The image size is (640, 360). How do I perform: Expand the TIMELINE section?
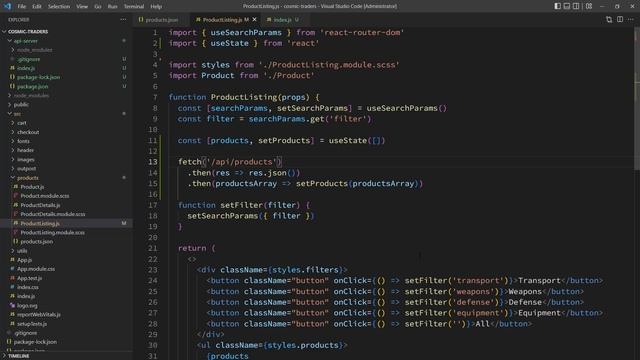coord(19,356)
